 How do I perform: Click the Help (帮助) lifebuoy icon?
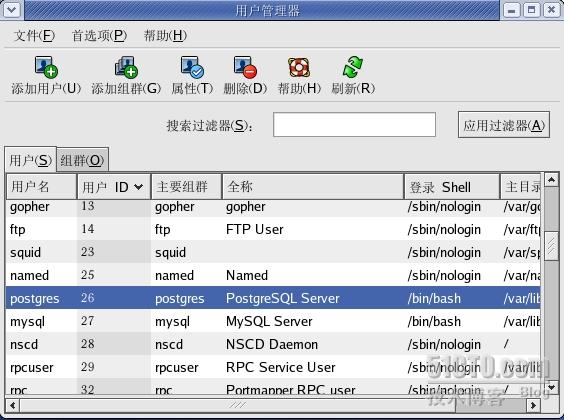click(x=299, y=68)
